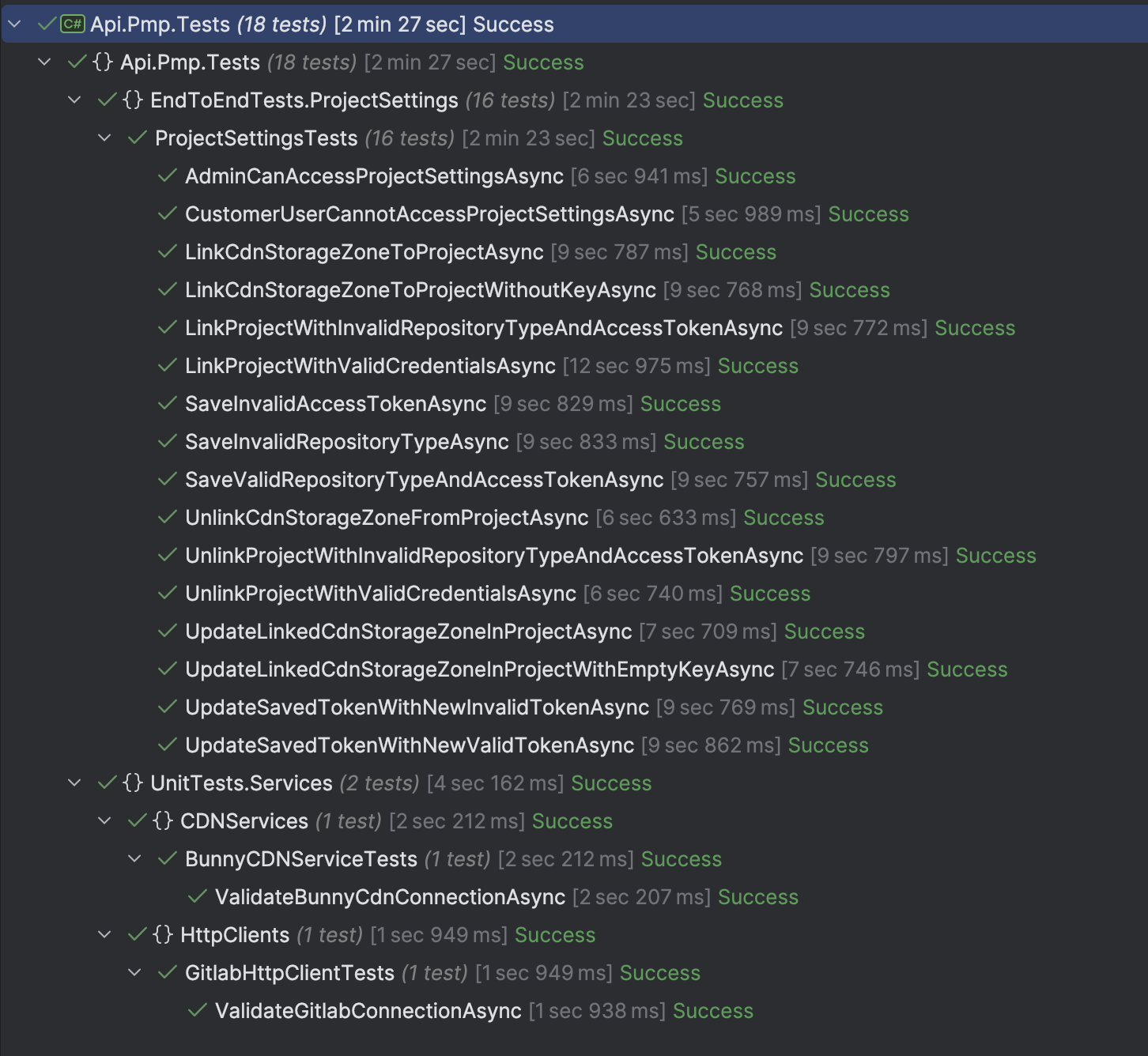1148x1056 pixels.
Task: Collapse the EndToEndTests.ProjectSettings namespace
Action: click(x=74, y=100)
